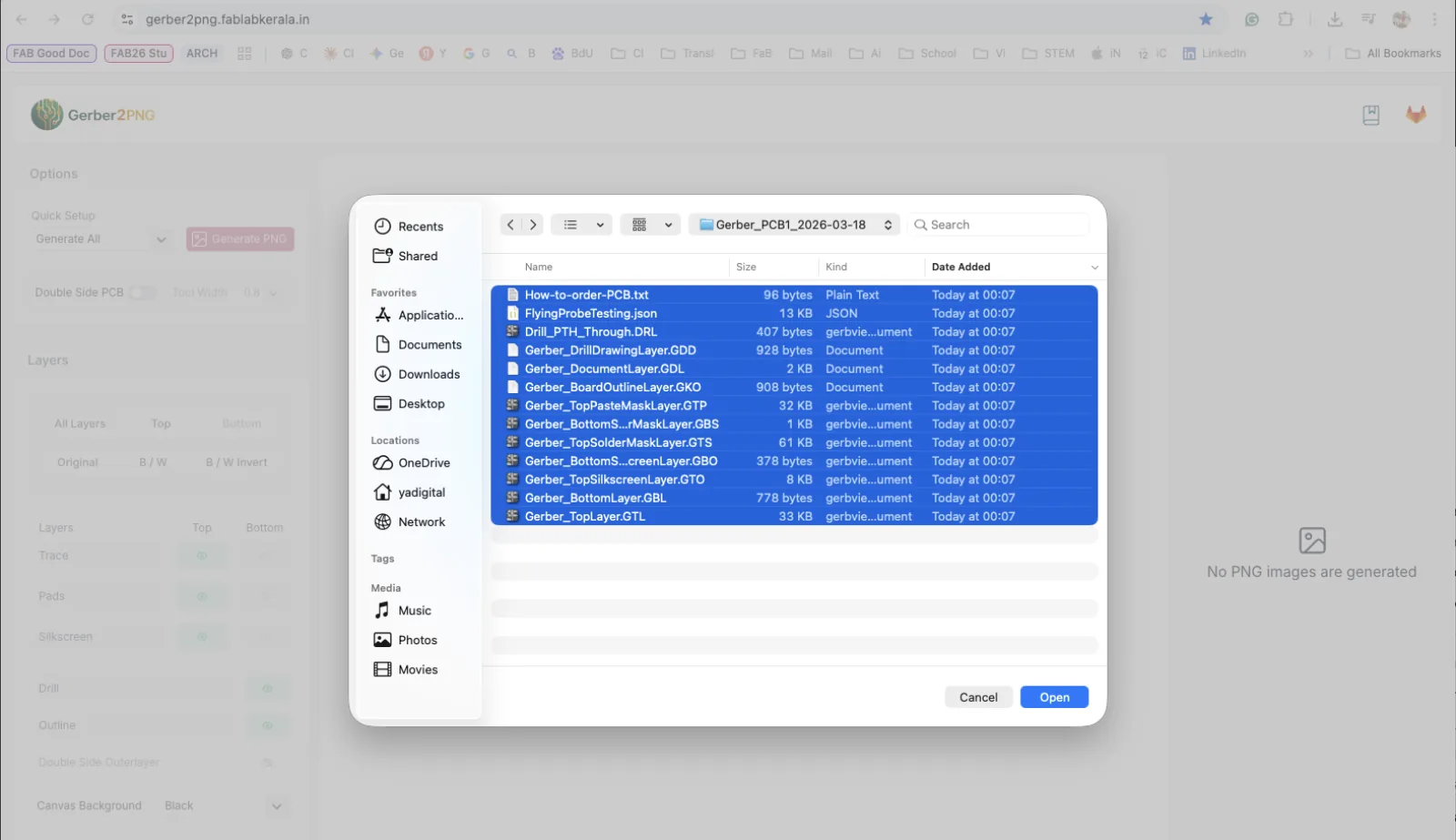The image size is (1456, 840).
Task: Click the Gerber2PNG logo
Action: pos(94,115)
